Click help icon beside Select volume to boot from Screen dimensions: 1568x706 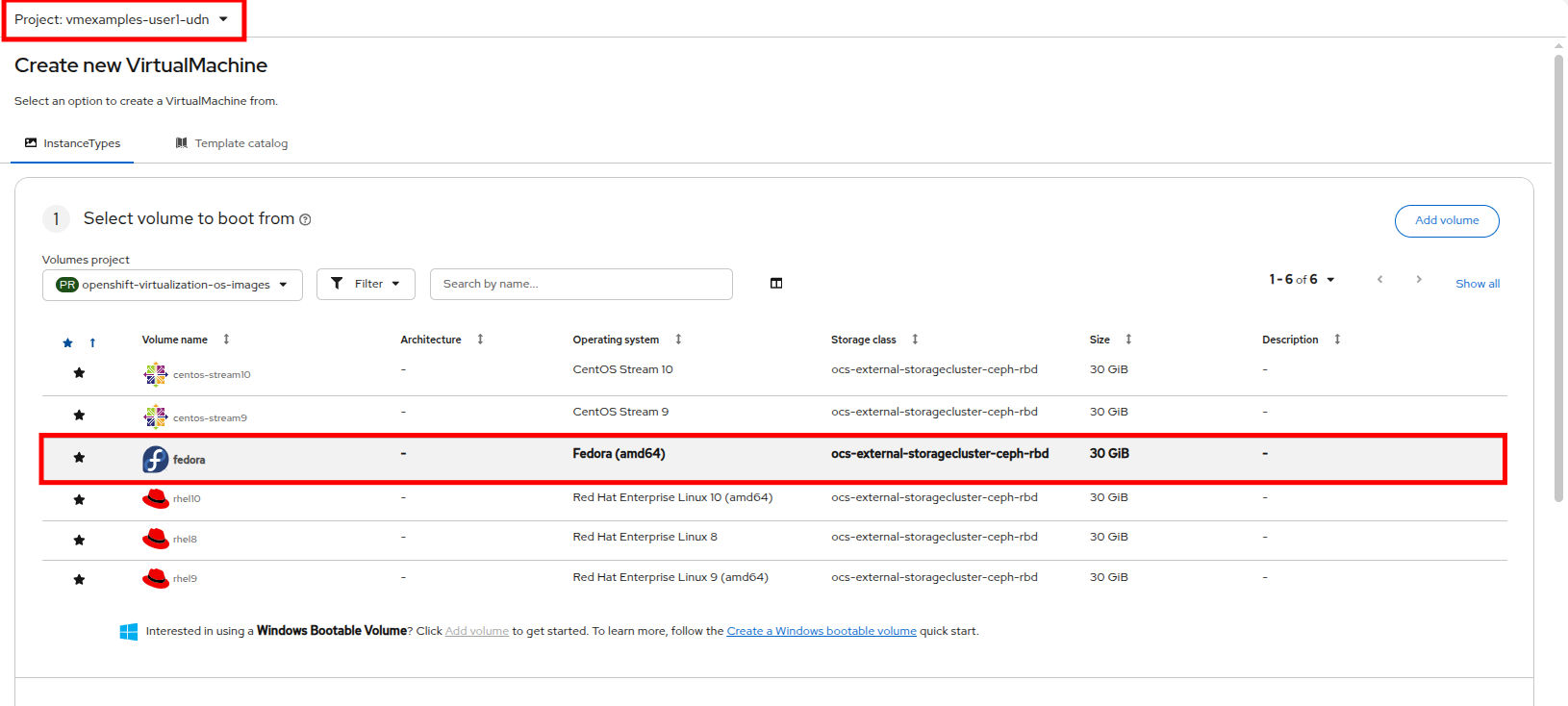coord(305,219)
